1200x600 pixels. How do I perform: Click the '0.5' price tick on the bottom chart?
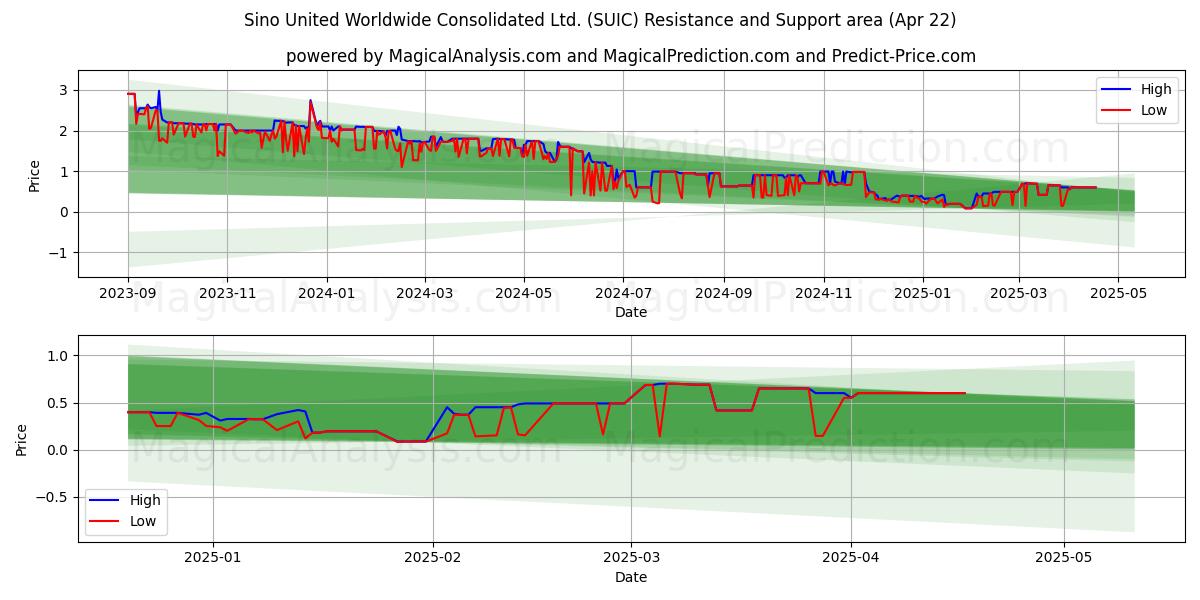coord(58,403)
